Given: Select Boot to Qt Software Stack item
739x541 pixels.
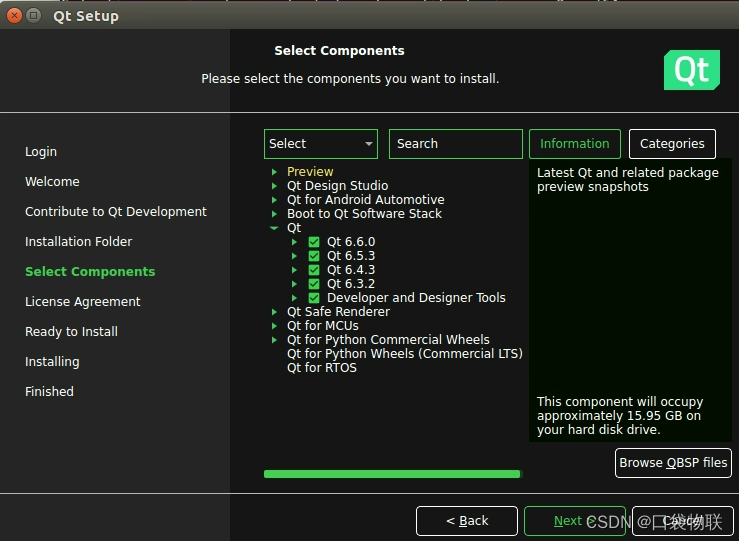Looking at the screenshot, I should [x=364, y=214].
